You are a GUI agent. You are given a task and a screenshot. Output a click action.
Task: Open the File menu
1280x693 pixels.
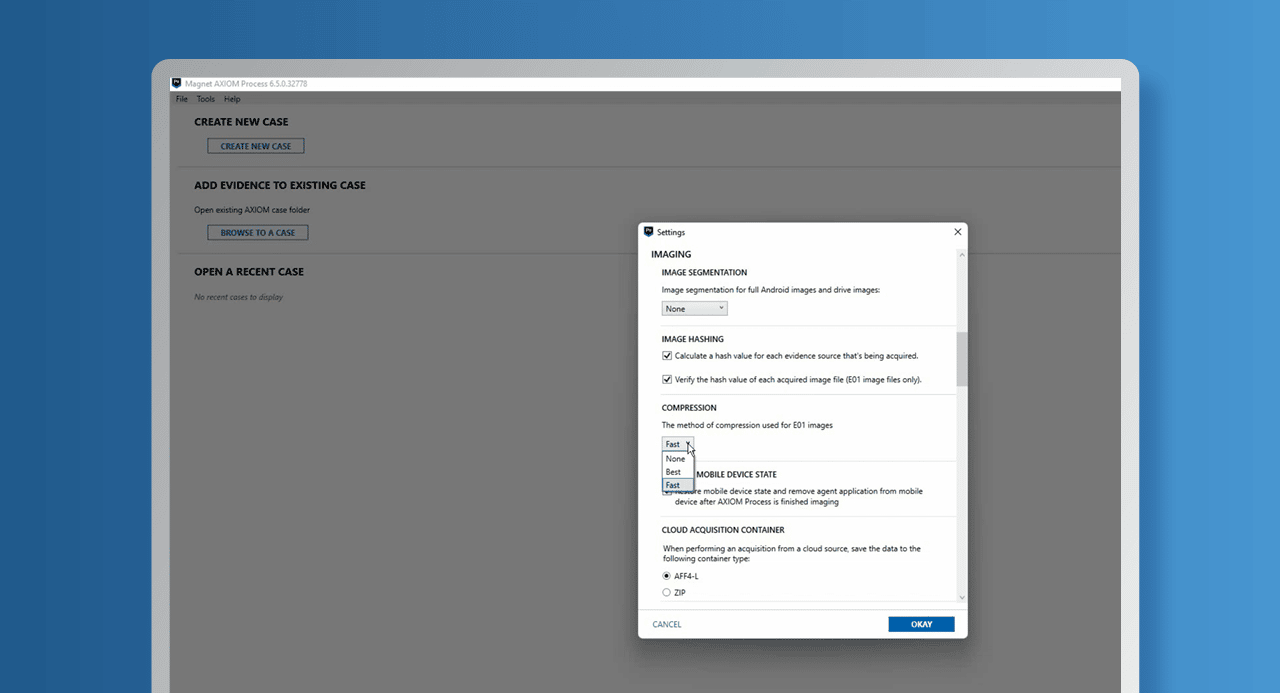(x=182, y=99)
